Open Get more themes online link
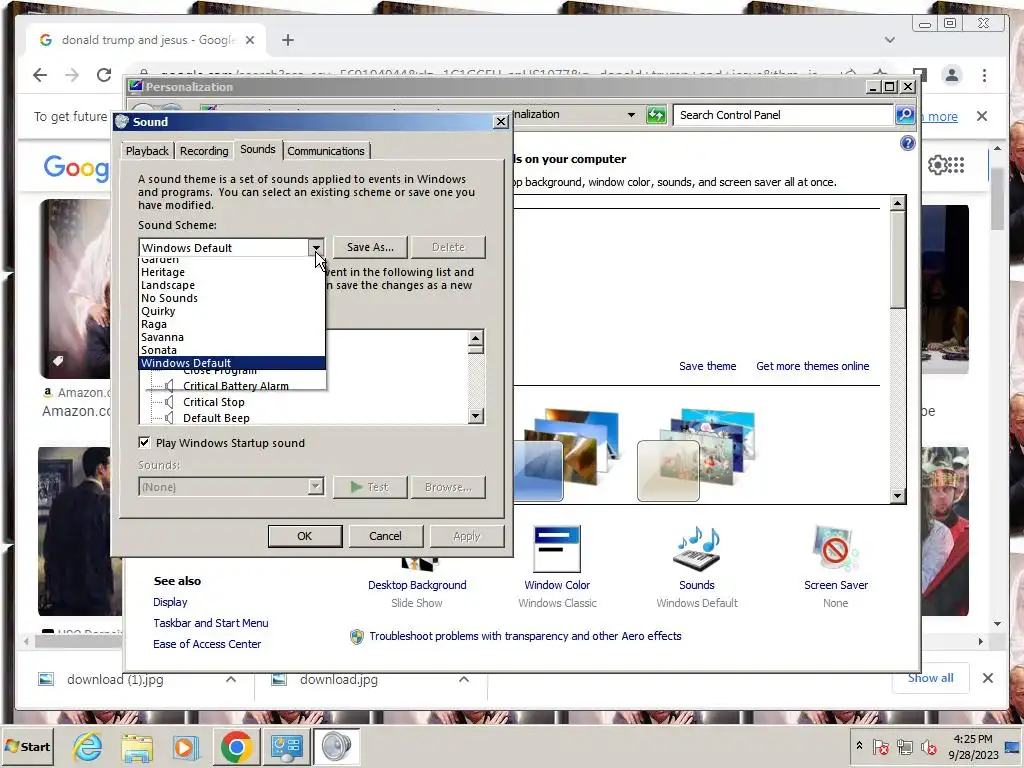The width and height of the screenshot is (1024, 768). click(812, 366)
